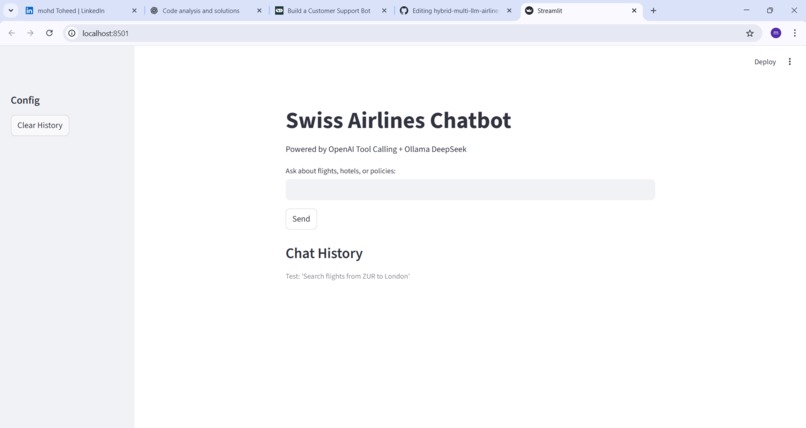Bookmark this page with the star icon
Screen dimensions: 806x428
(749, 33)
